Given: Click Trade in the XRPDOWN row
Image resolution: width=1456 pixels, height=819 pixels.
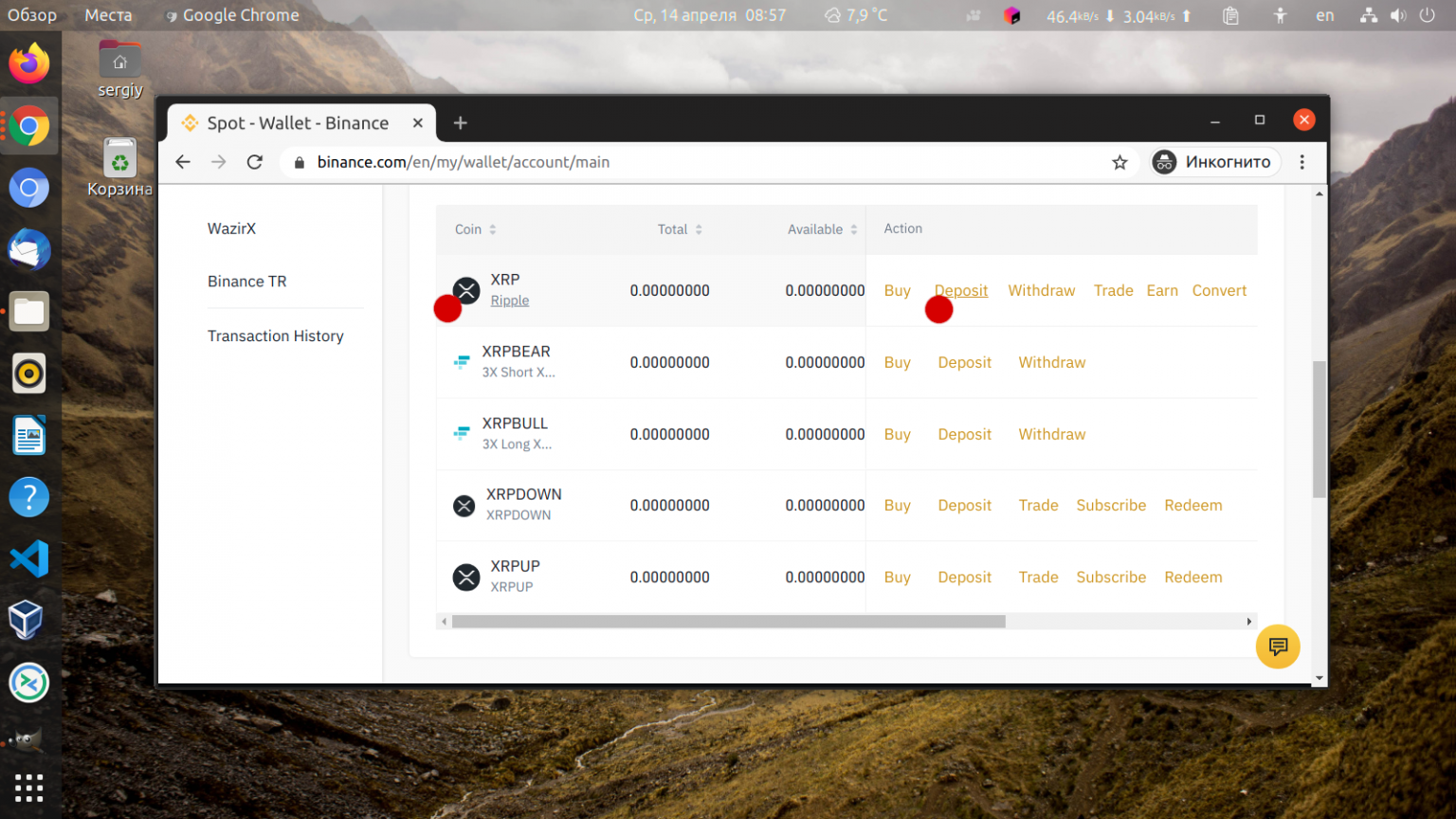Looking at the screenshot, I should coord(1039,505).
